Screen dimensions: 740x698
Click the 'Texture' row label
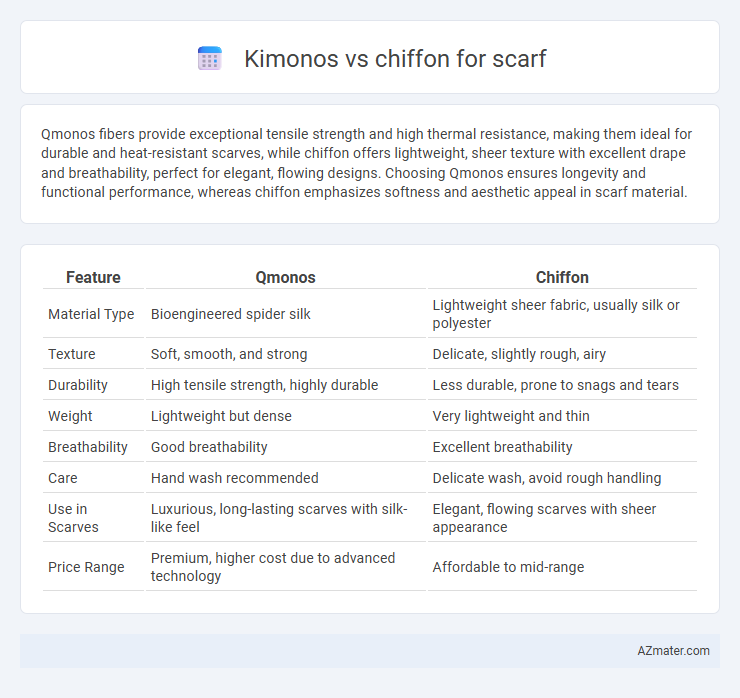(72, 354)
